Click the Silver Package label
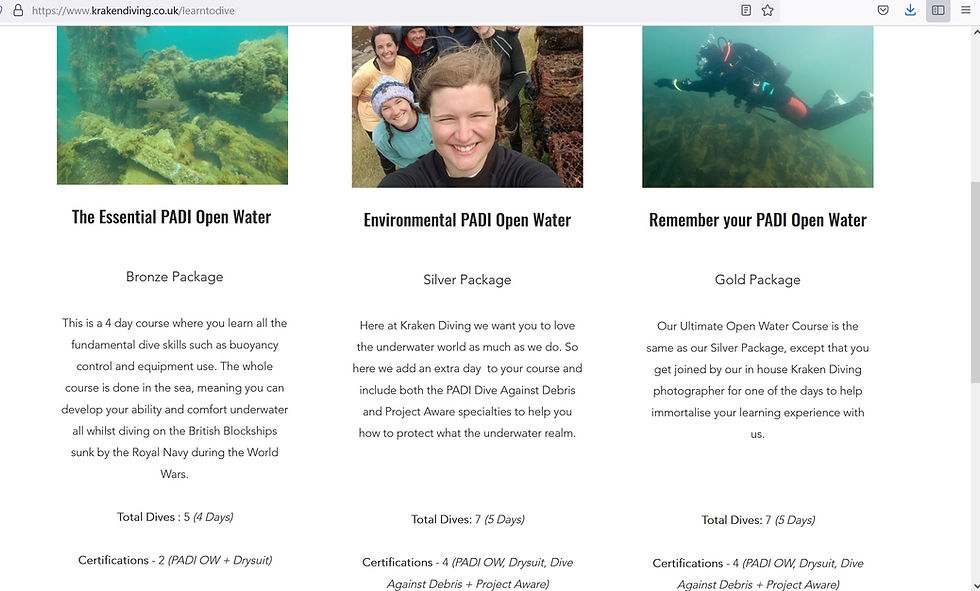Screen dimensions: 980x591 point(467,280)
